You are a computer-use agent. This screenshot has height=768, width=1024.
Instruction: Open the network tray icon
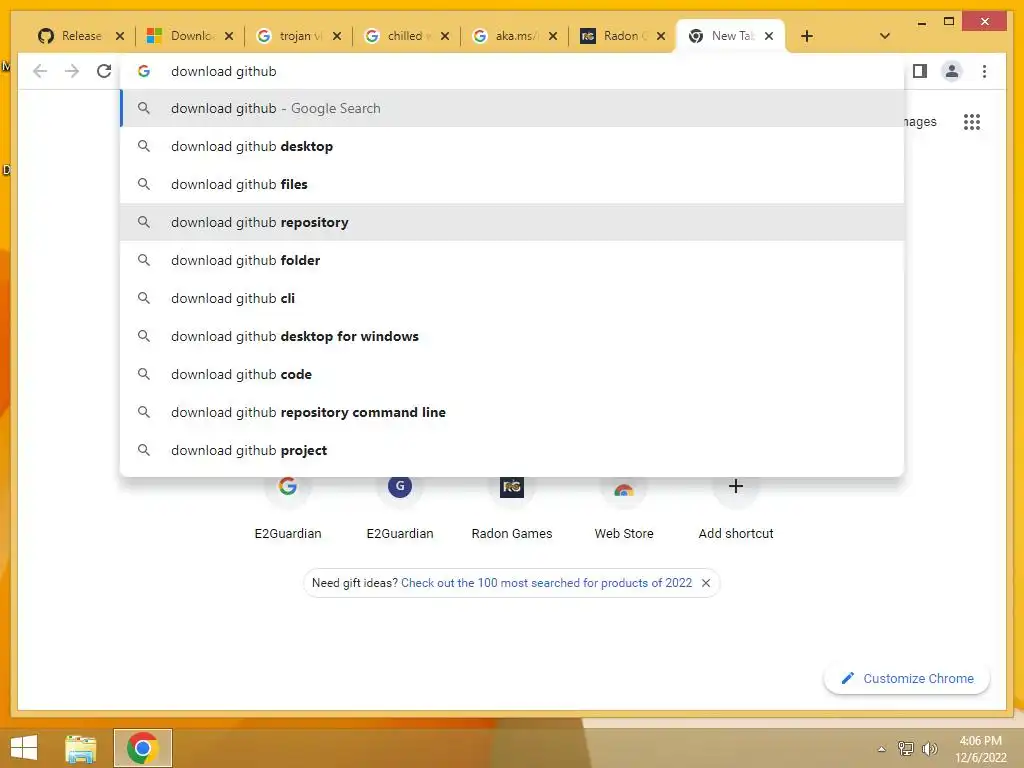[x=906, y=748]
